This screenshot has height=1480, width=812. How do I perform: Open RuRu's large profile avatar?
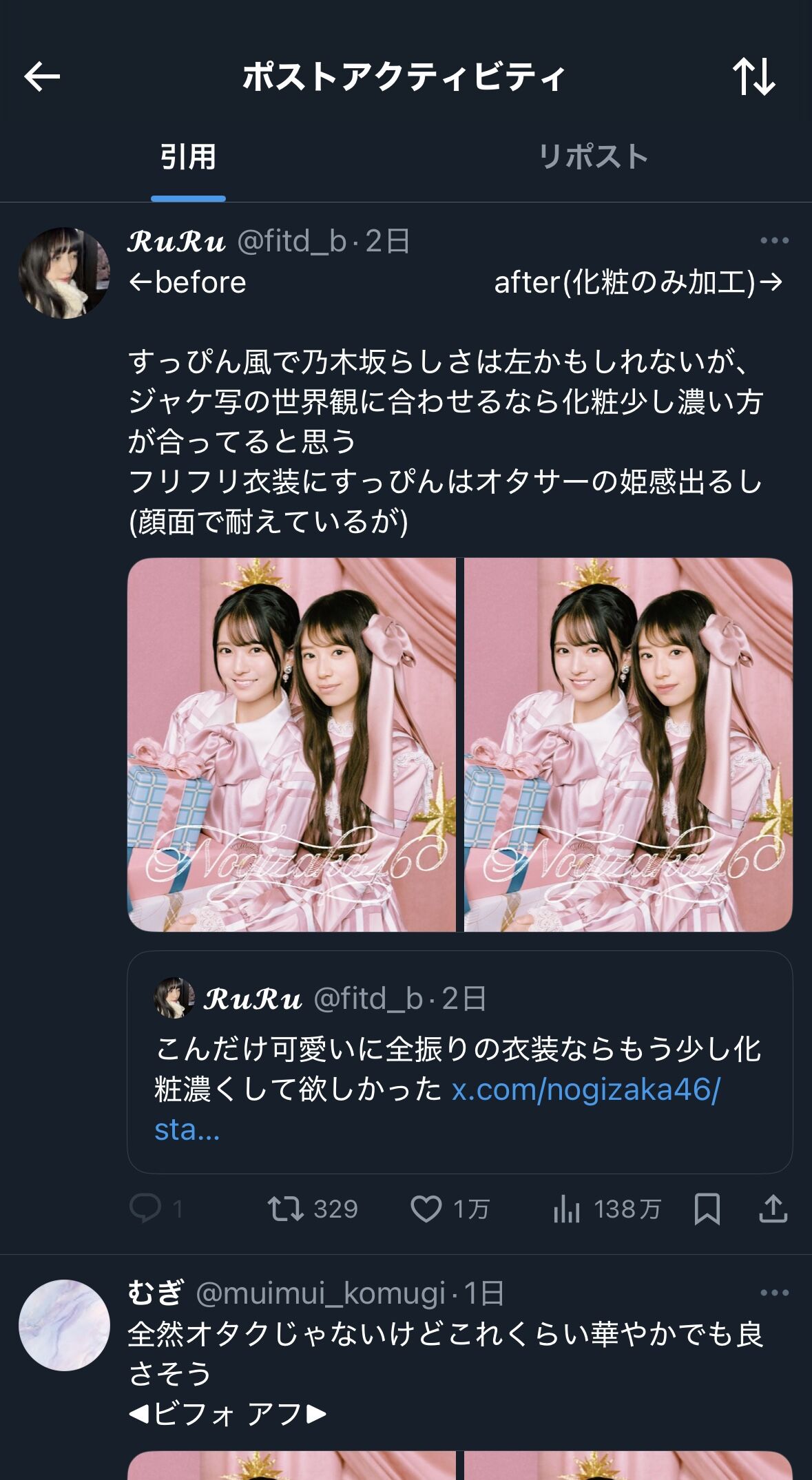coord(64,273)
